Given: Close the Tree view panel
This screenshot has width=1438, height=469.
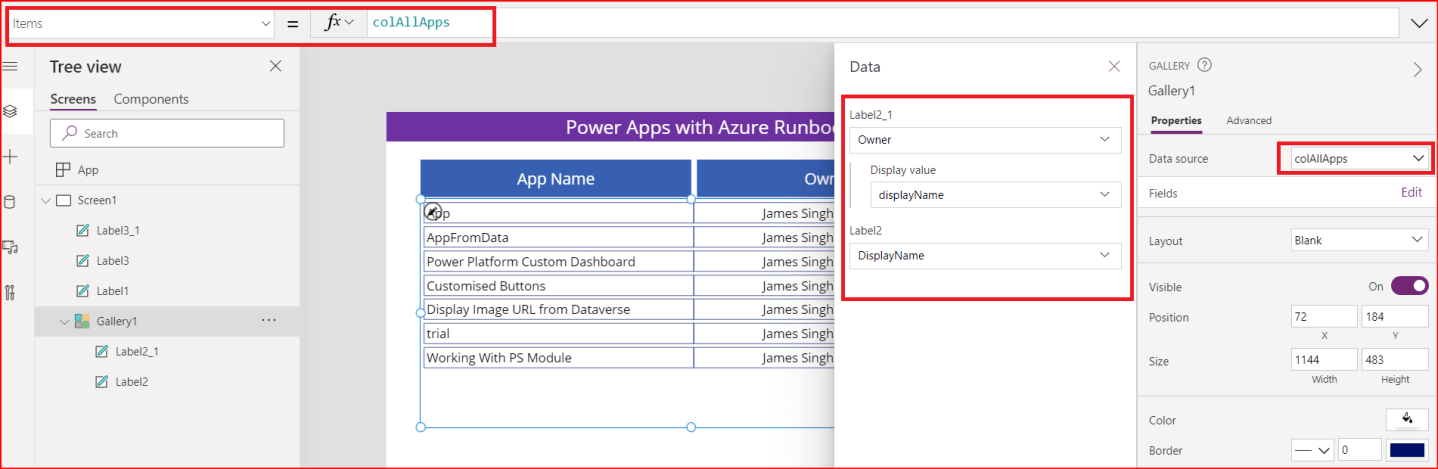Looking at the screenshot, I should point(276,66).
